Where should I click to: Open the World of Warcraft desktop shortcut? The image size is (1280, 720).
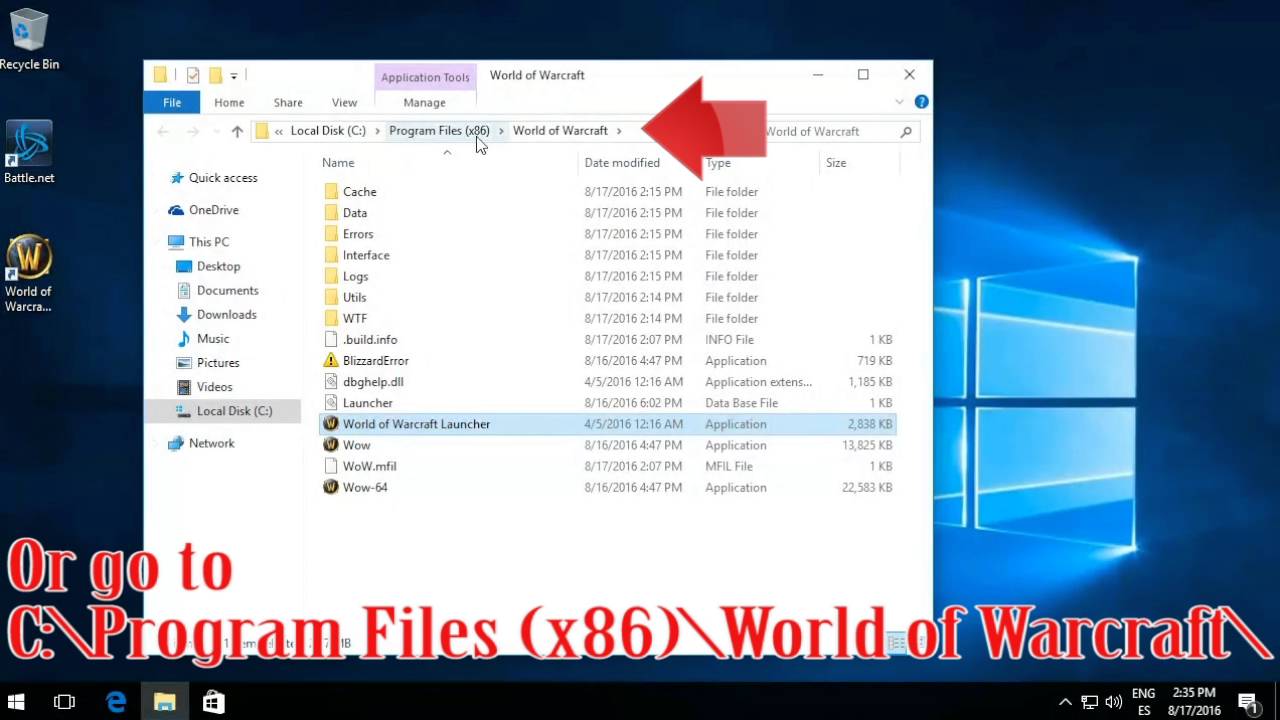click(x=29, y=273)
